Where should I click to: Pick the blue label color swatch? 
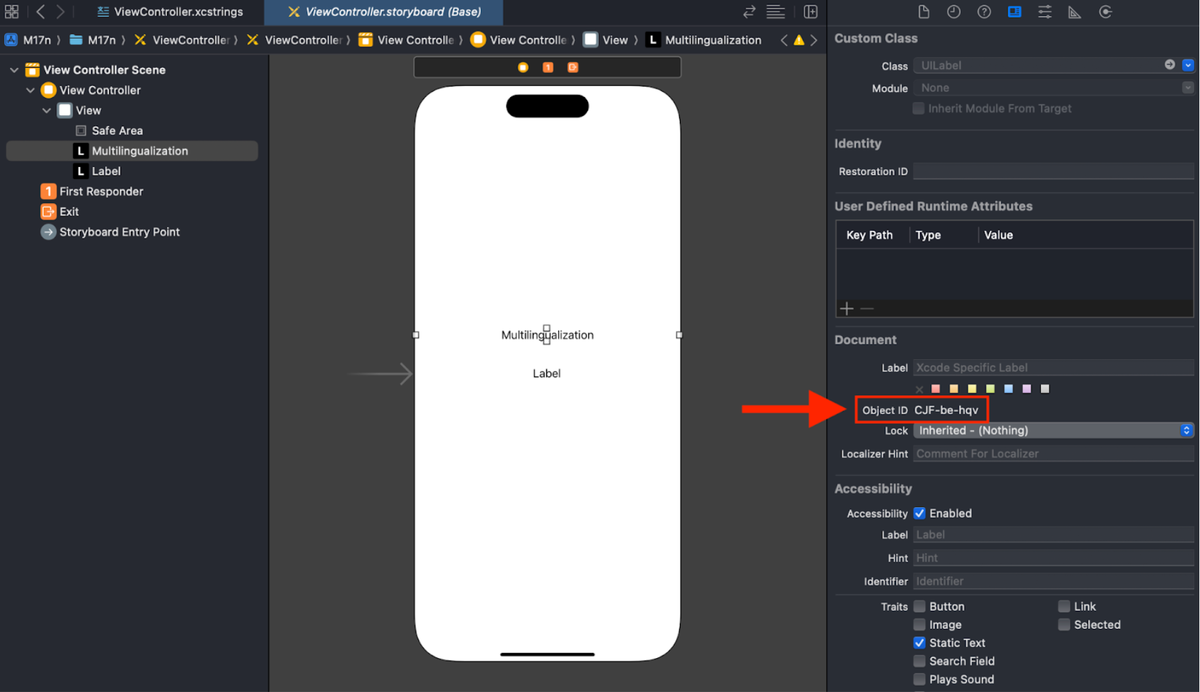coord(1008,389)
